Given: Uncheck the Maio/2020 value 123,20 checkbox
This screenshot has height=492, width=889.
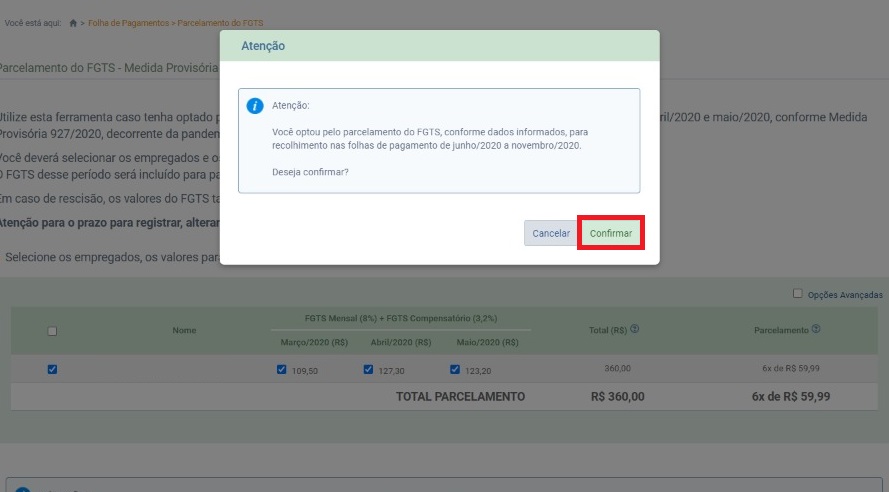Looking at the screenshot, I should (x=455, y=369).
